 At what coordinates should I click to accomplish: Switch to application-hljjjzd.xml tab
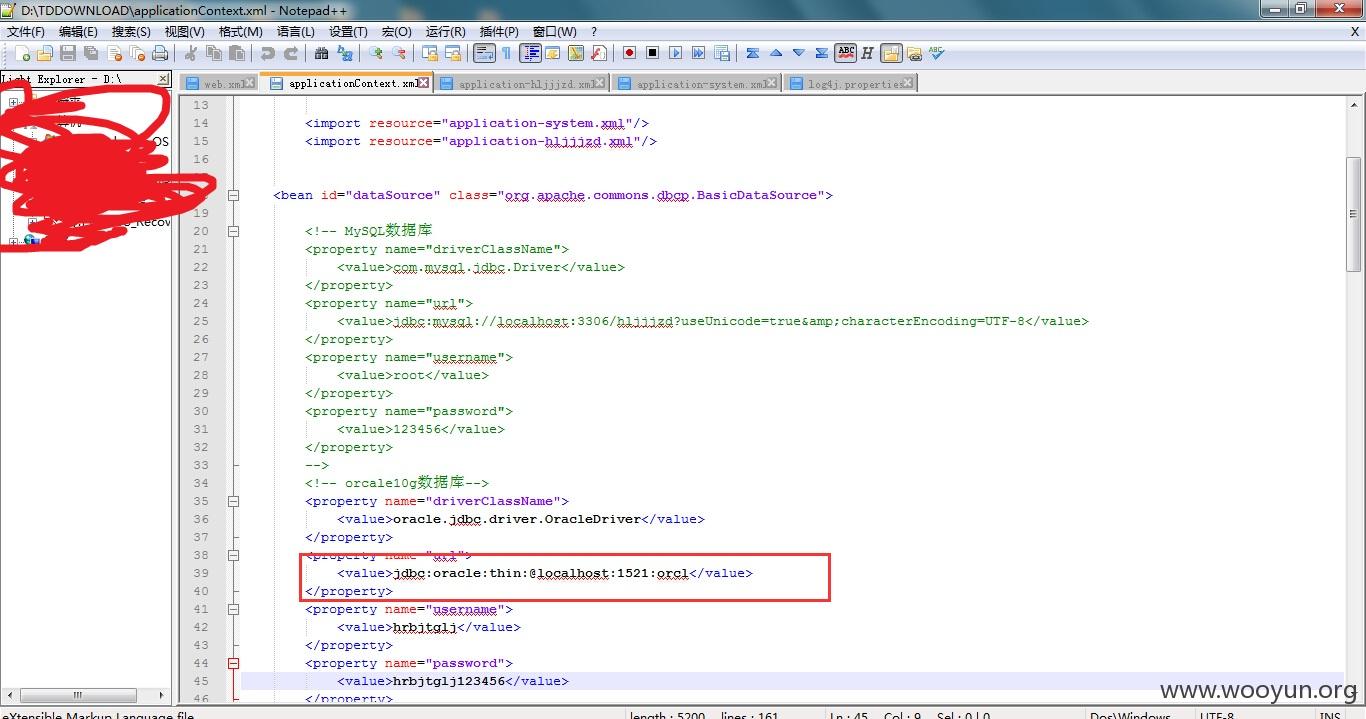pos(523,84)
